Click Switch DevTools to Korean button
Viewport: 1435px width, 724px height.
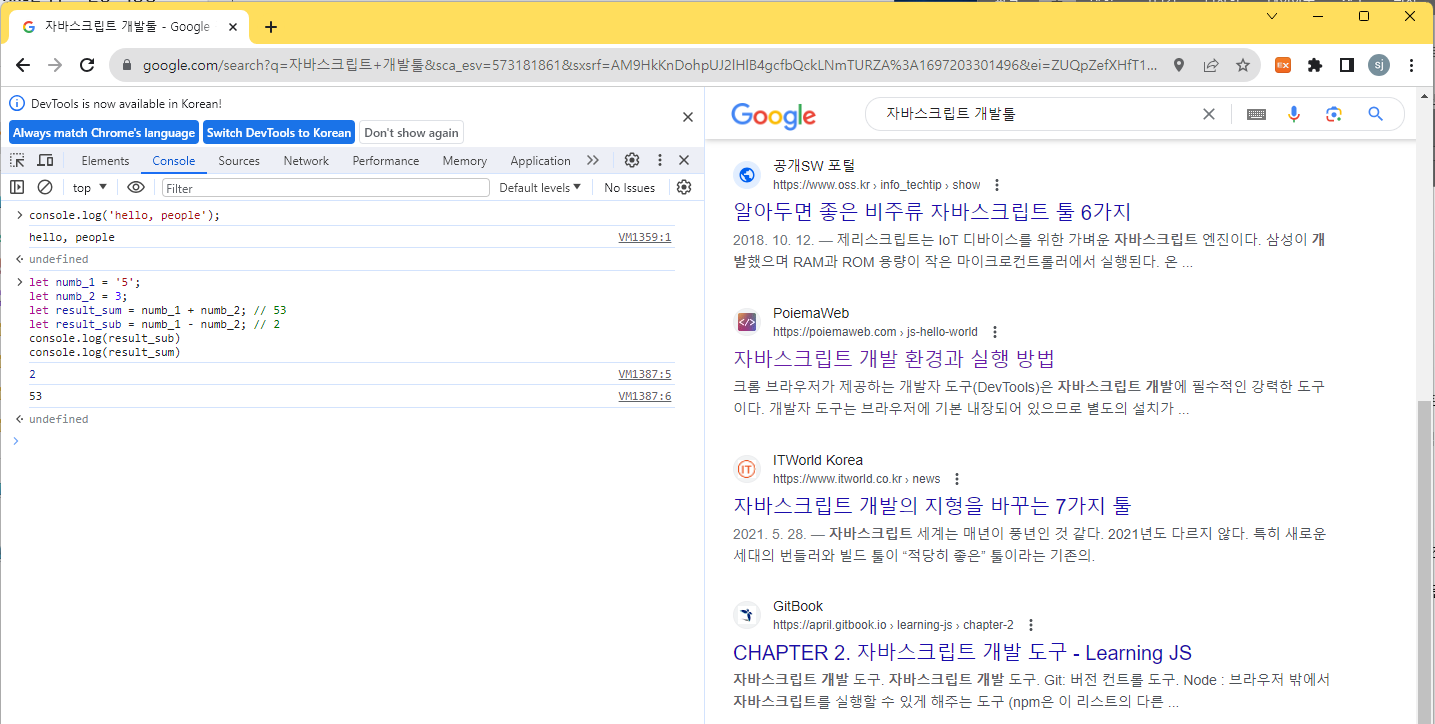[x=279, y=132]
